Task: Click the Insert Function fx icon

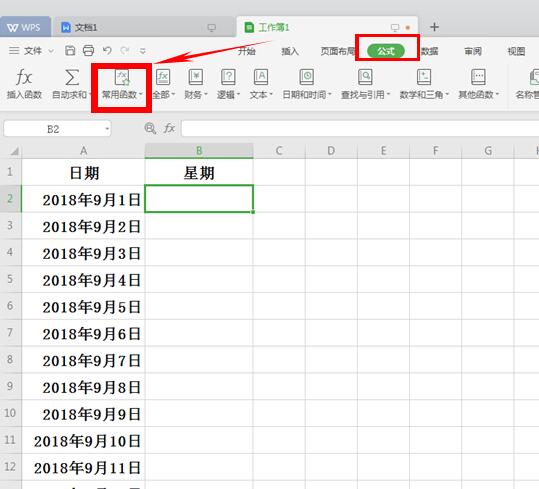Action: tap(24, 77)
